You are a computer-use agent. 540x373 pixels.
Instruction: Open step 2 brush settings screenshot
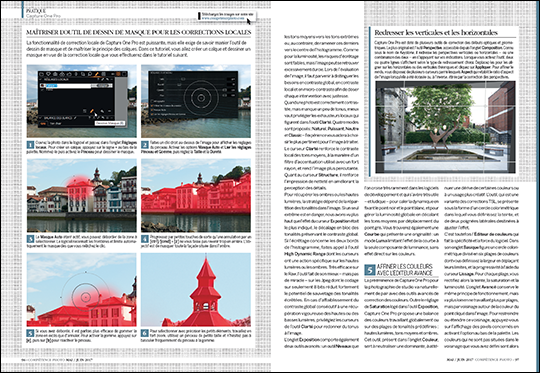[196, 101]
